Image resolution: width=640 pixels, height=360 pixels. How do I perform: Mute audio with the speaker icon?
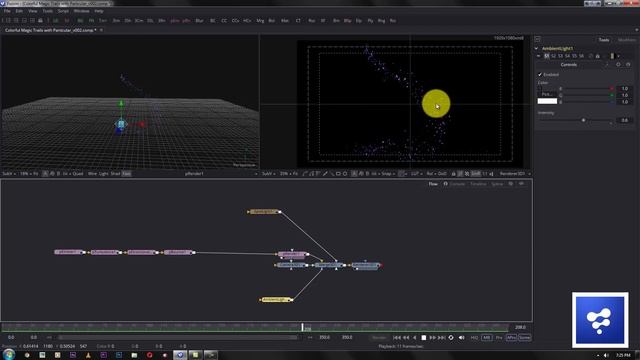coord(462,338)
